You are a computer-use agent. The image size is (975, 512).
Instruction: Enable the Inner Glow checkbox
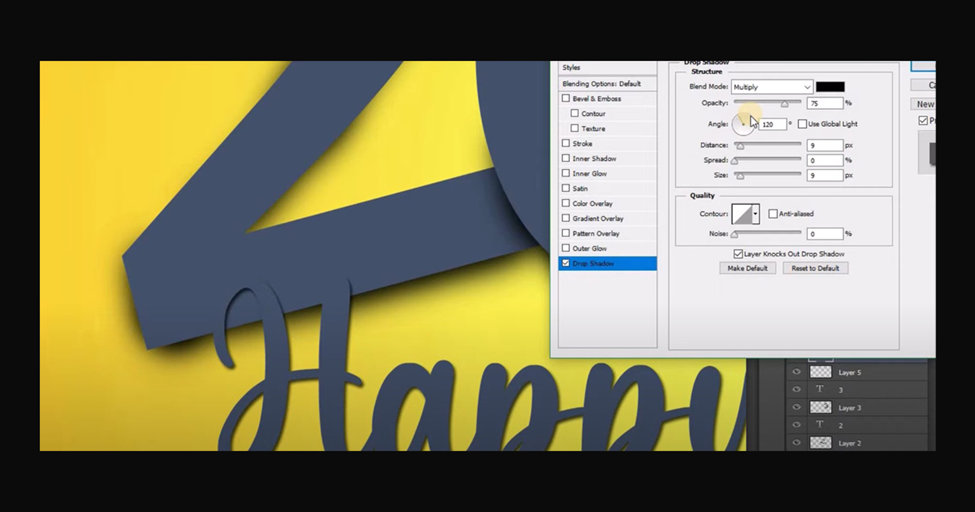566,173
